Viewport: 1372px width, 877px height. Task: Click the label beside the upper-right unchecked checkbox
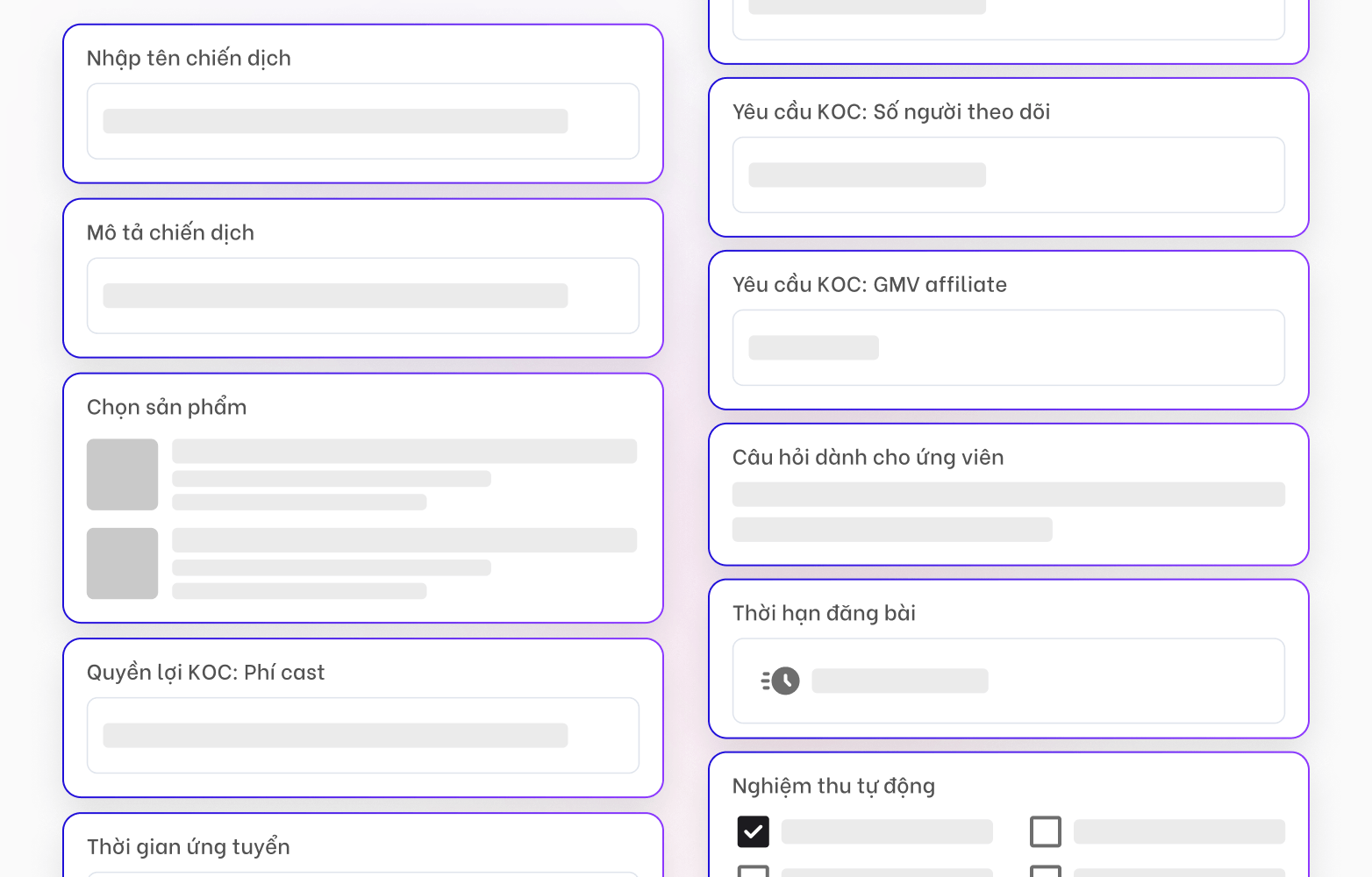click(1179, 831)
